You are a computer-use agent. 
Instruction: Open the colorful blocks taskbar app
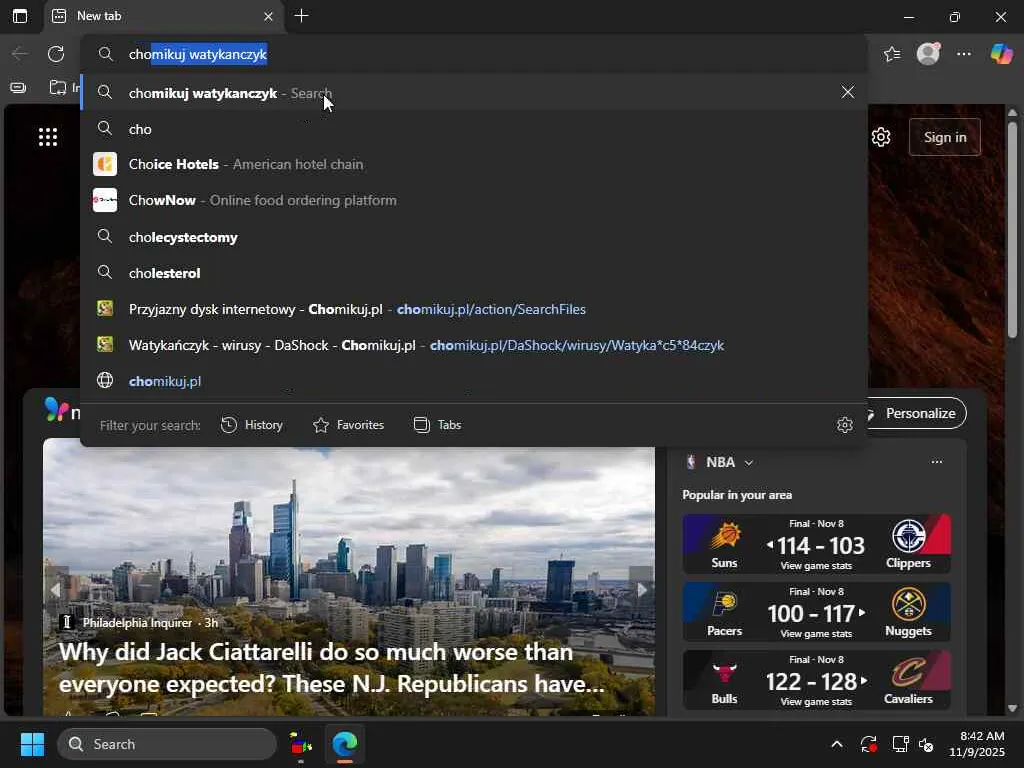[x=300, y=744]
